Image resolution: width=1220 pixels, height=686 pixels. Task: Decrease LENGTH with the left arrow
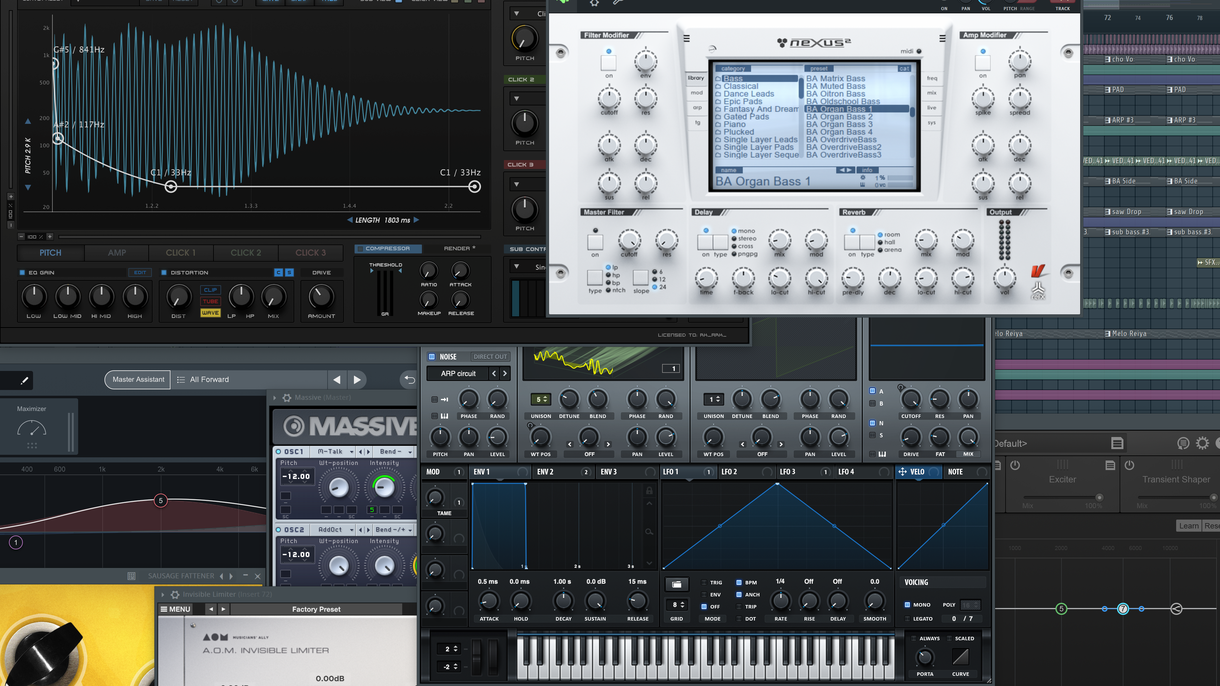[x=350, y=220]
